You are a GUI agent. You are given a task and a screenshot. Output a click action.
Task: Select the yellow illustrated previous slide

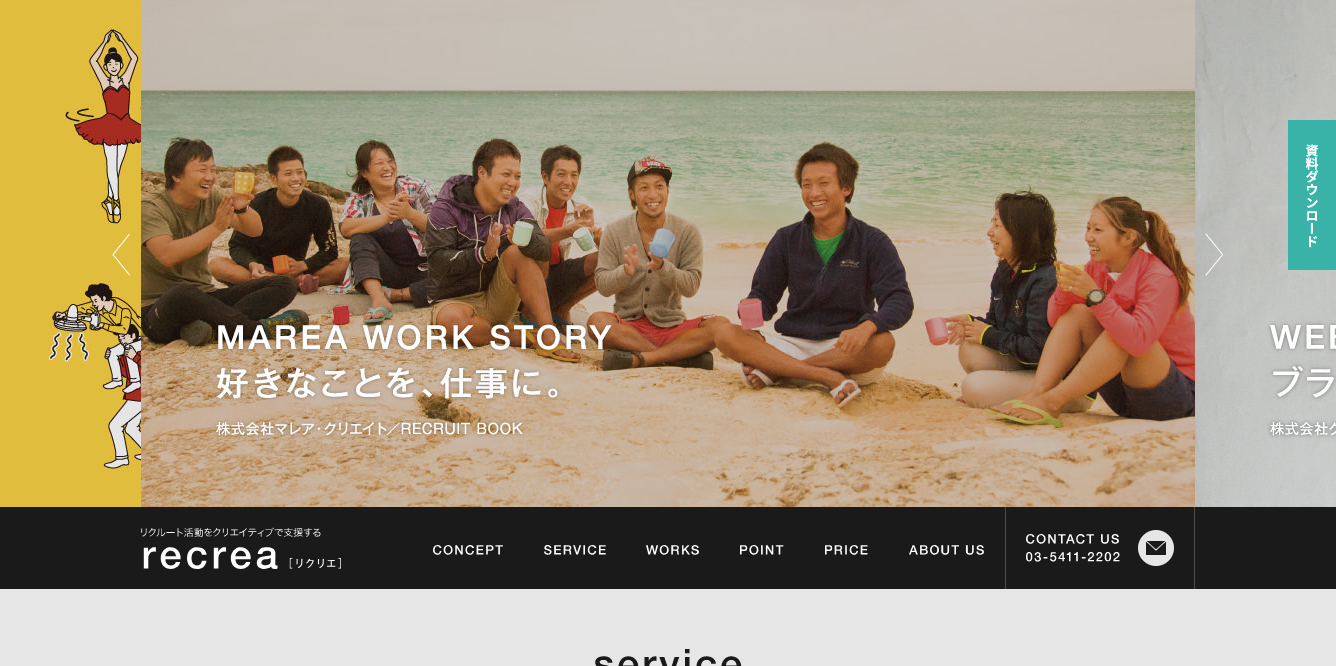70,253
